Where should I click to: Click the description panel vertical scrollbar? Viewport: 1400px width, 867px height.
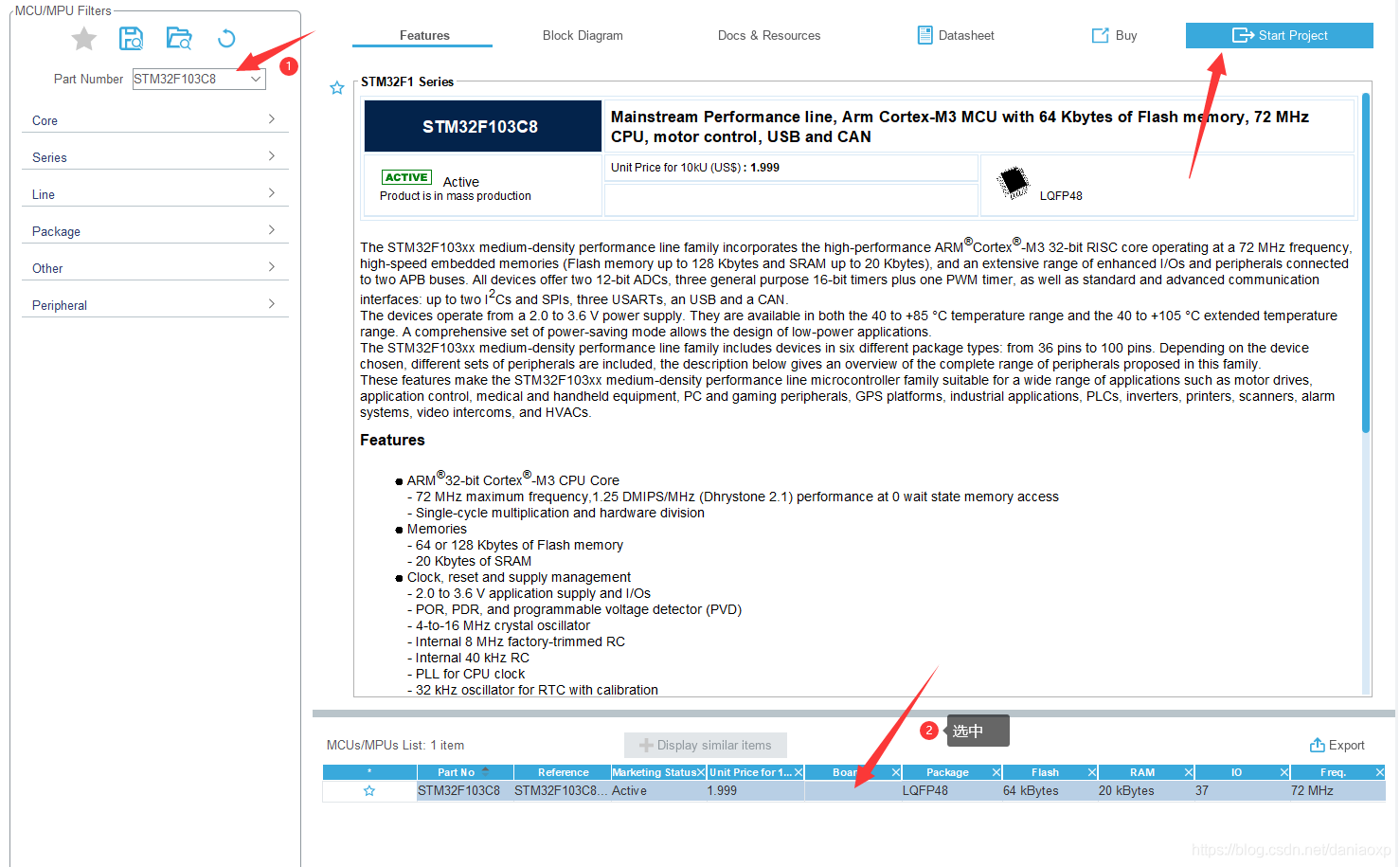[x=1365, y=265]
